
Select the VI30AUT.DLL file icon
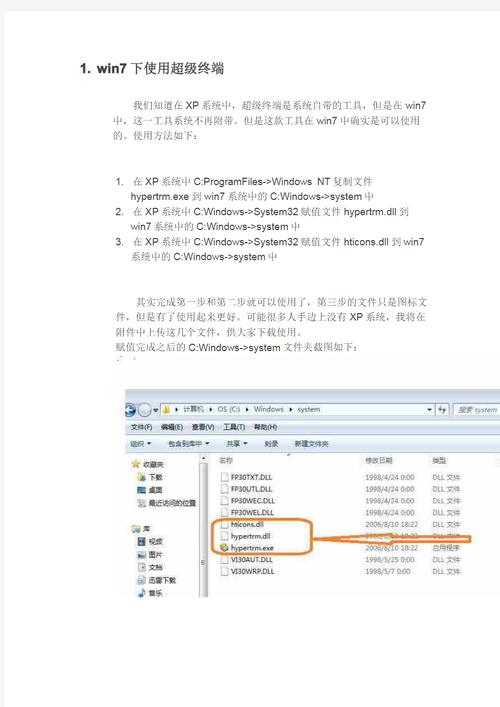[225, 560]
